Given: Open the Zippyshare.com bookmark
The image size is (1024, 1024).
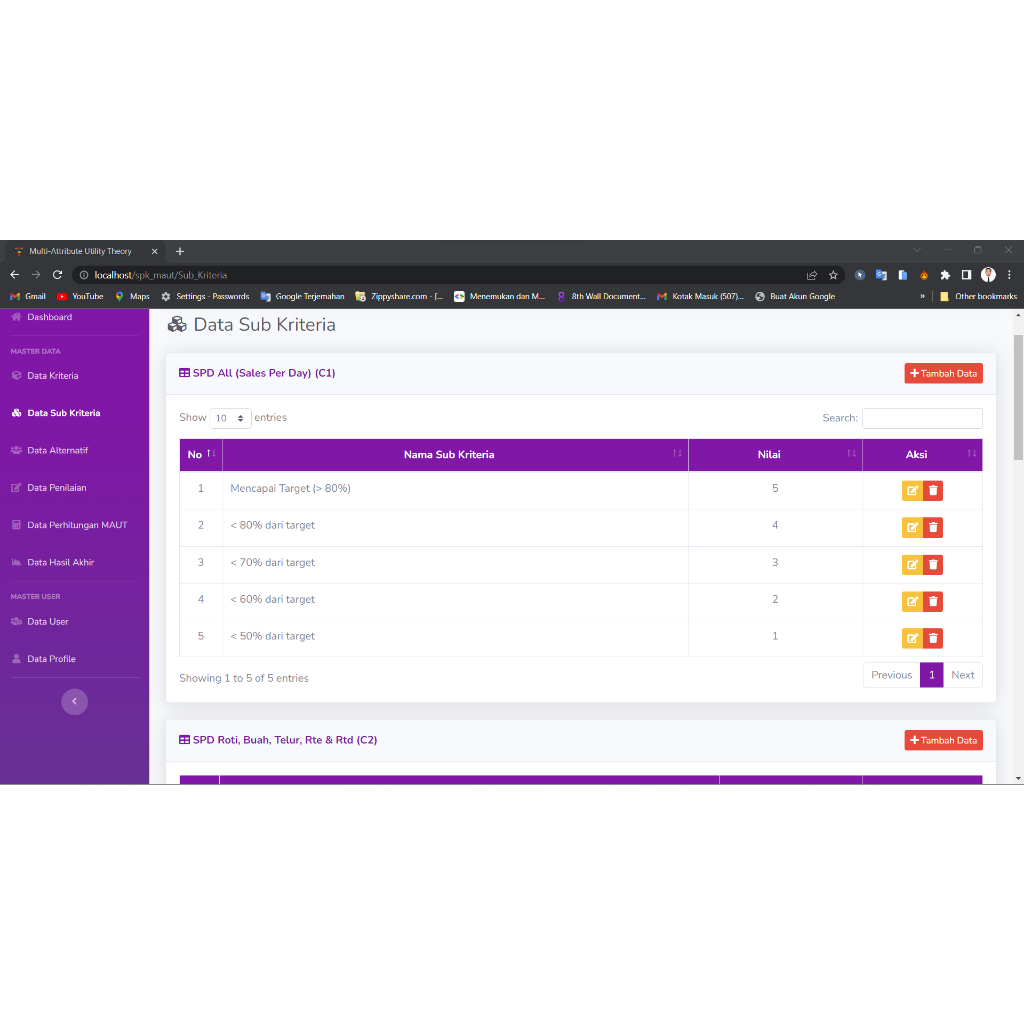Looking at the screenshot, I should coord(399,296).
